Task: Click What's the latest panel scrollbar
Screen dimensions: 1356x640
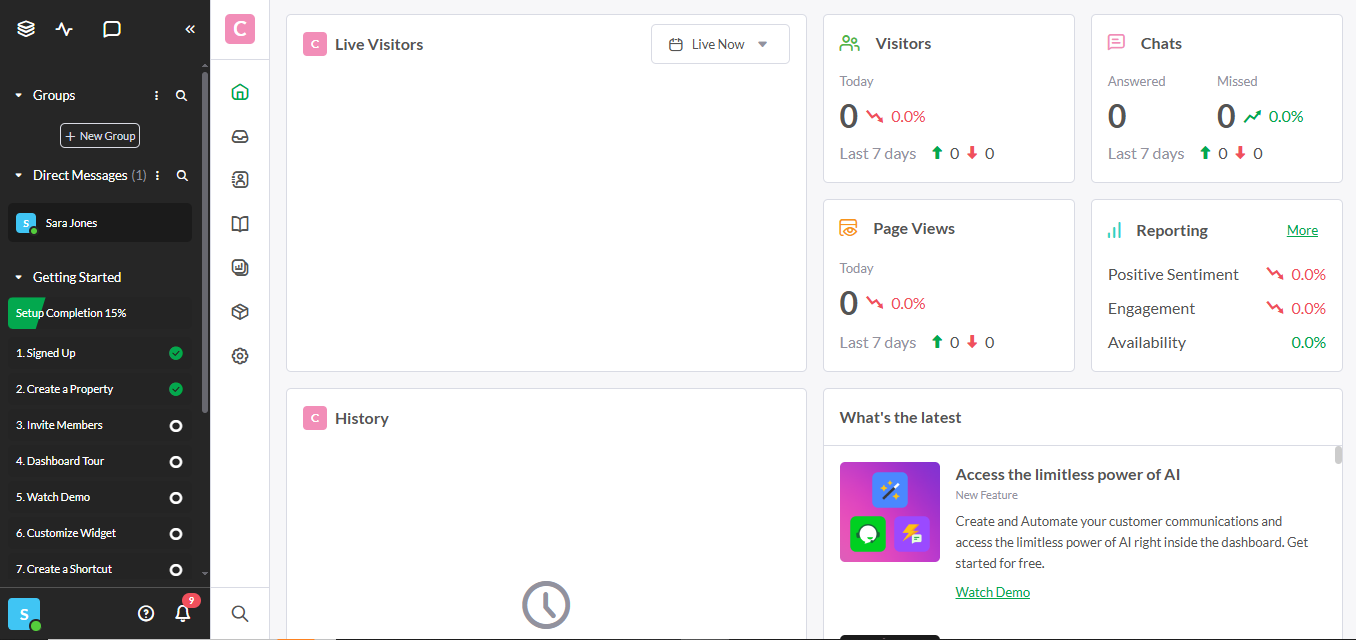Action: click(1338, 455)
